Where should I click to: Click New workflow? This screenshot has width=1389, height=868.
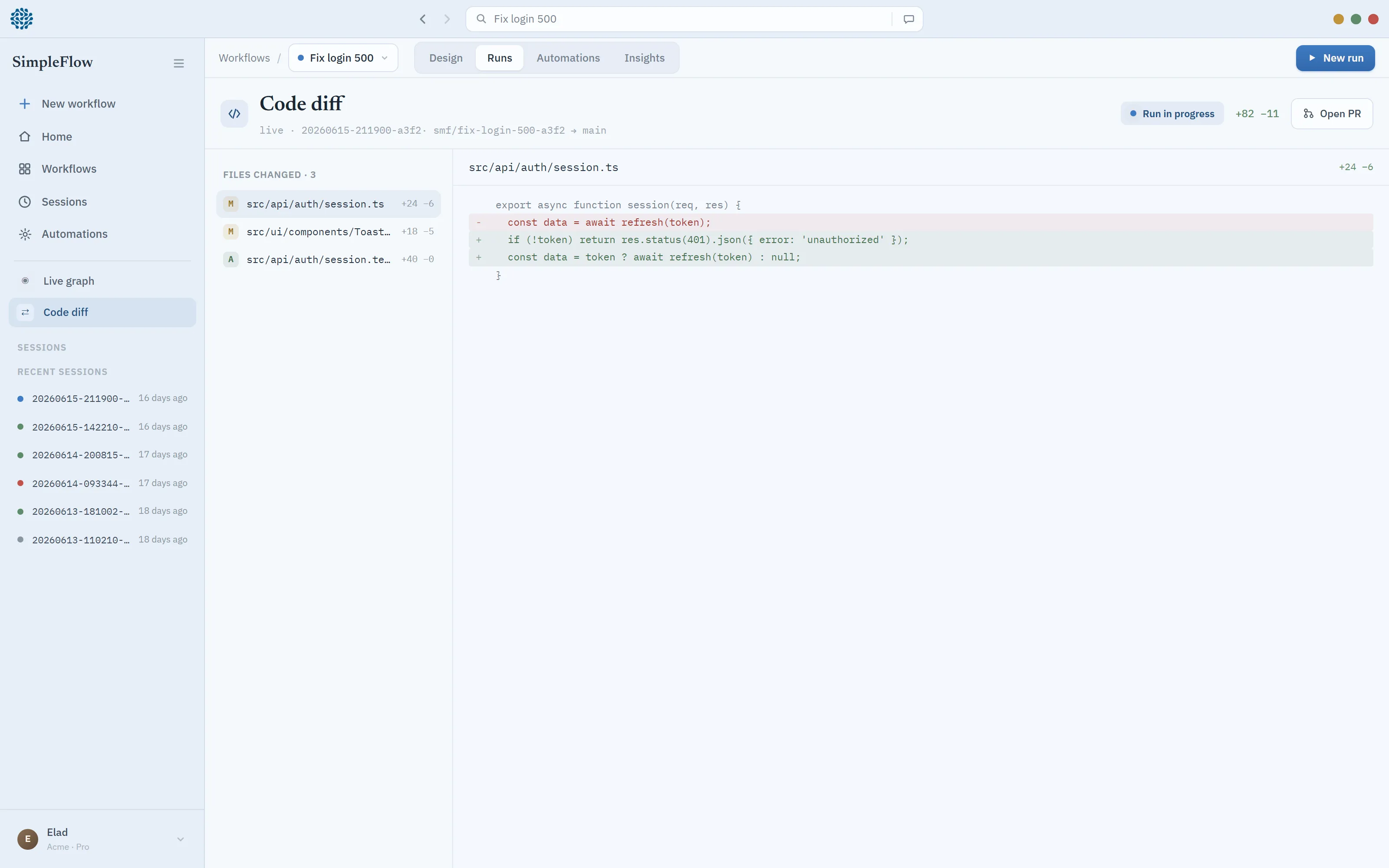(102, 104)
